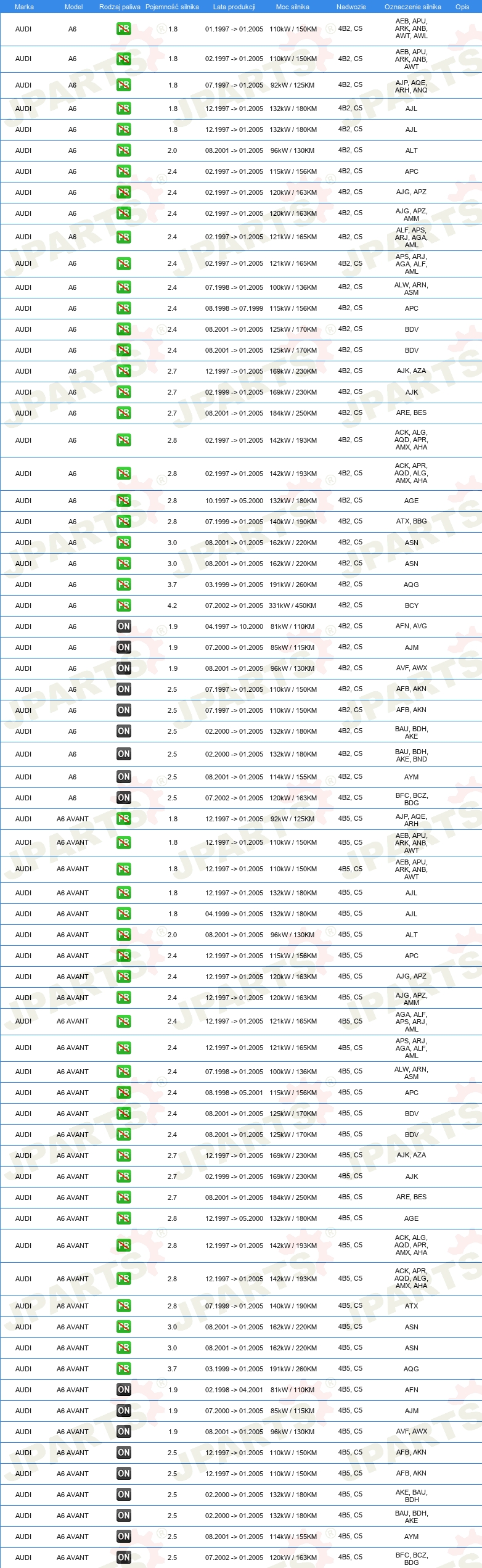Click ON diesel icon in AFN, AVG row
482x1568 pixels.
pyautogui.click(x=123, y=626)
